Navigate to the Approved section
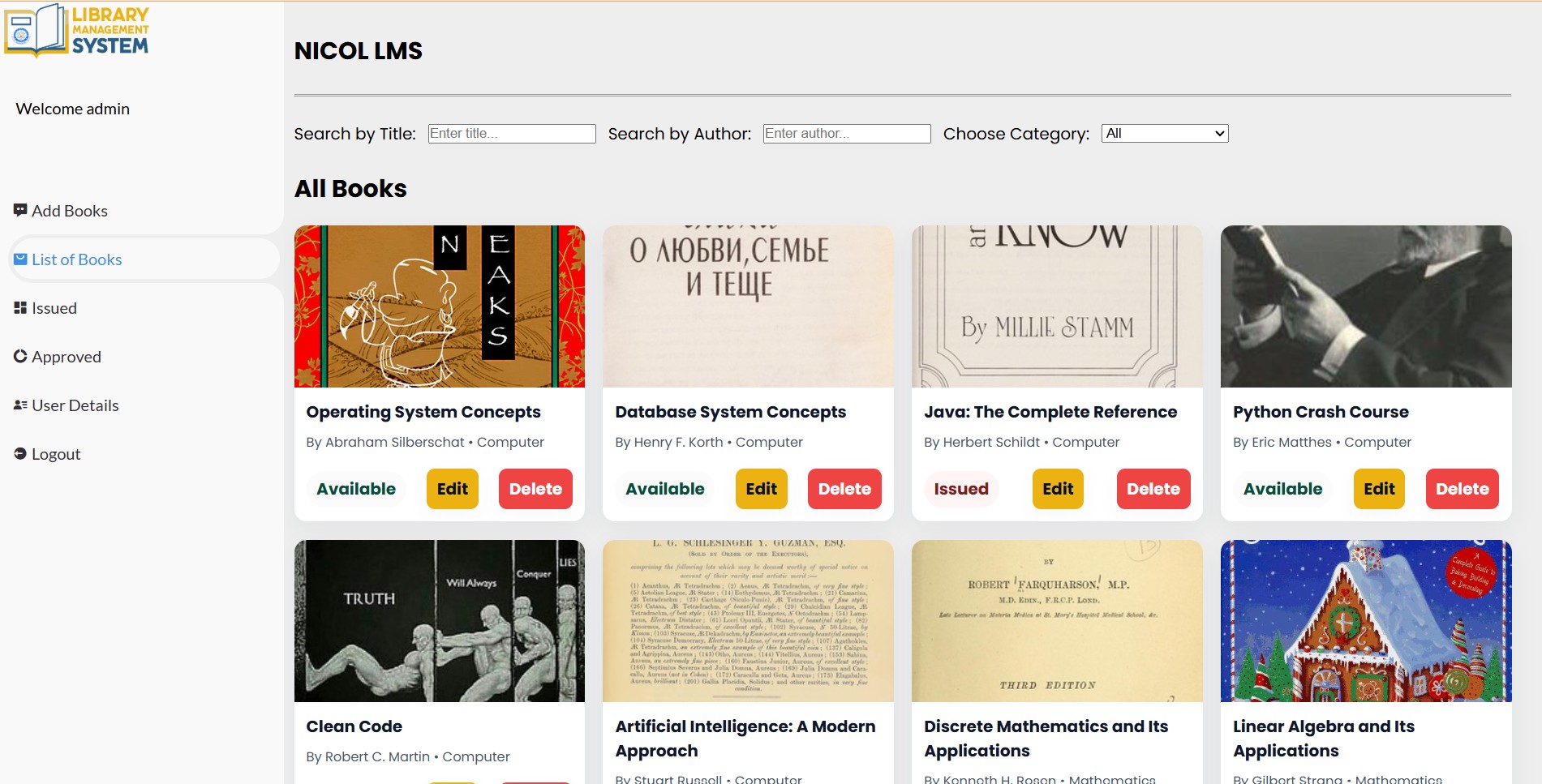The image size is (1542, 784). (x=67, y=356)
